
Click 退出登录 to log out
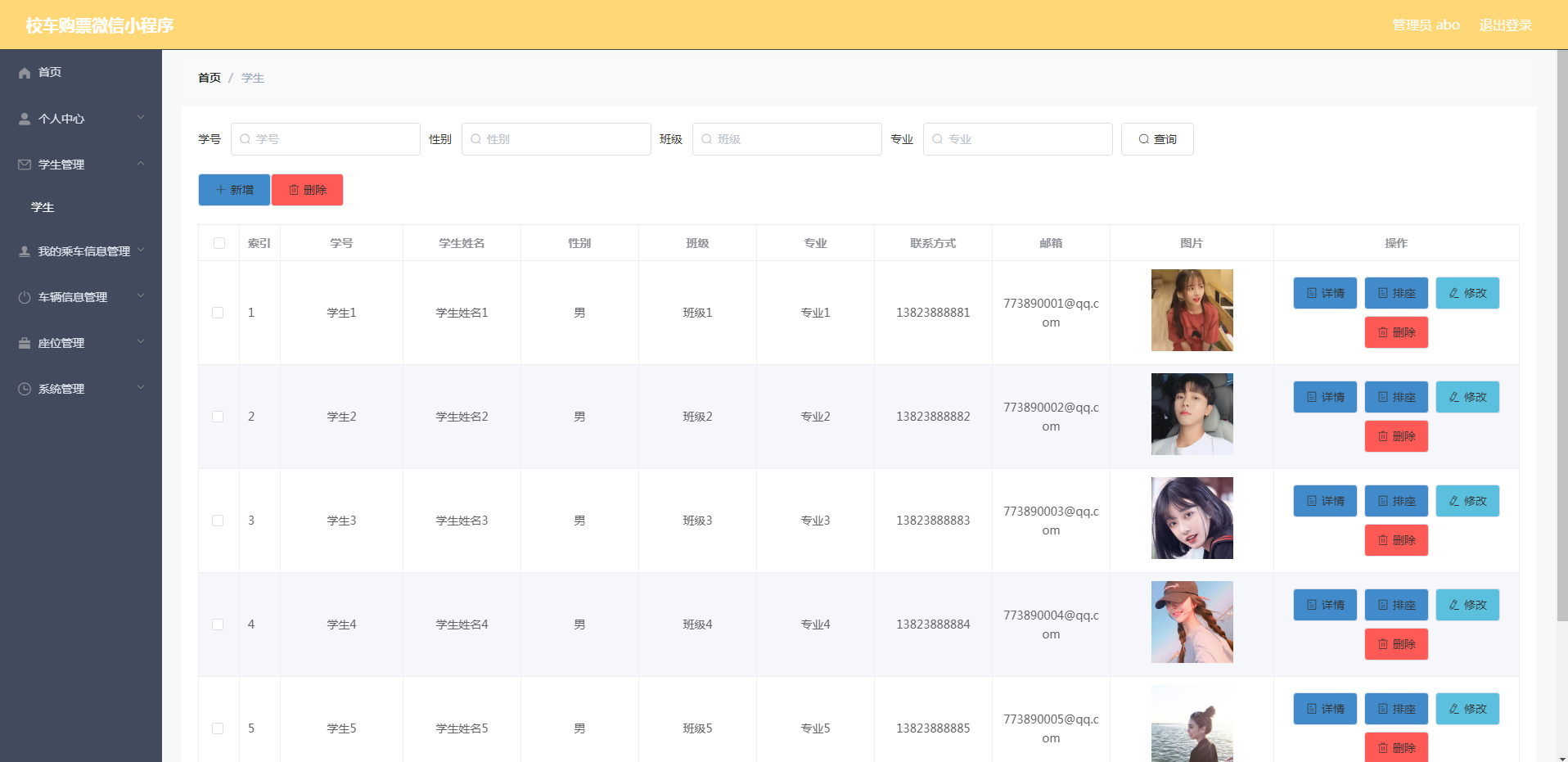[x=1504, y=25]
